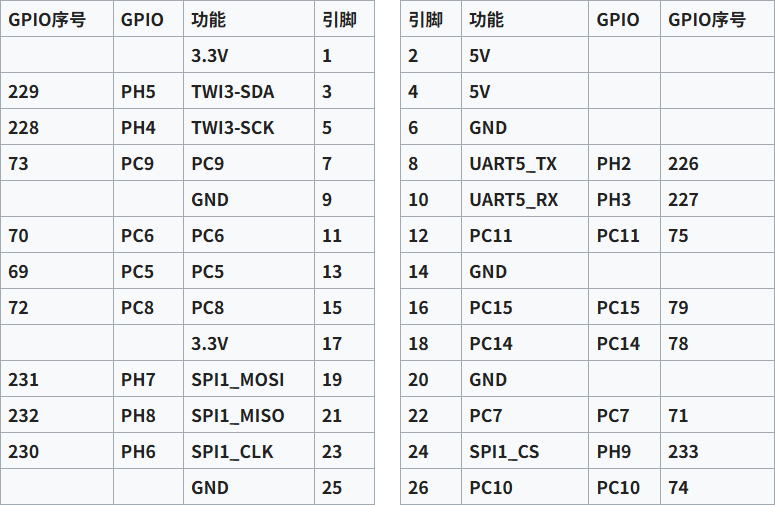Select the UART5_TX cell

click(x=512, y=164)
